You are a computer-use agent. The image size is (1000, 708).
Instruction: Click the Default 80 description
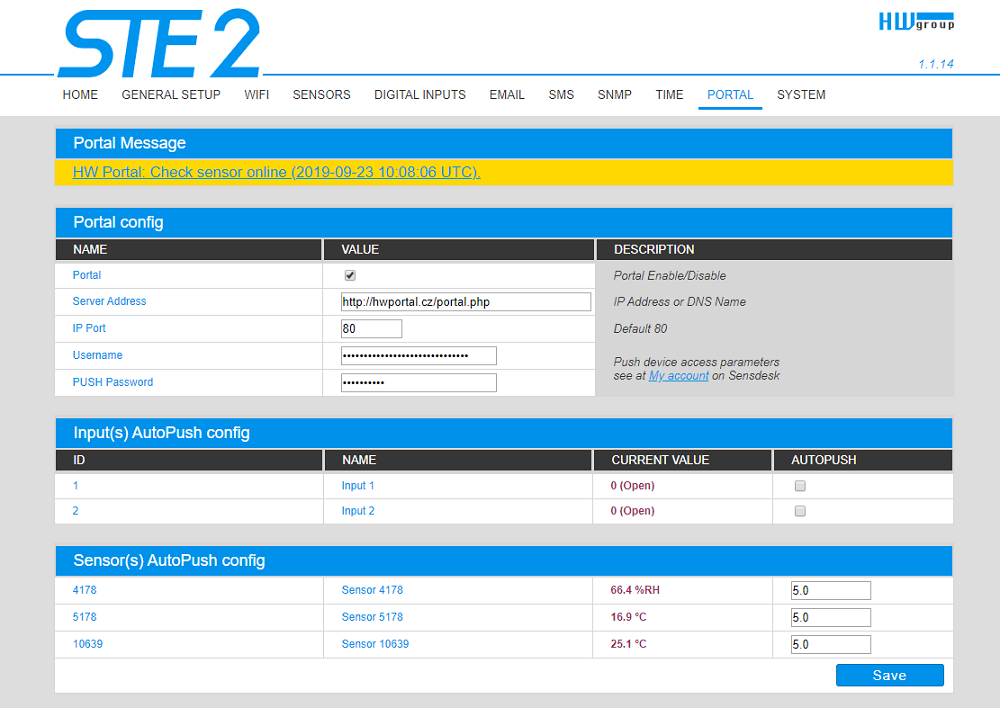[640, 328]
